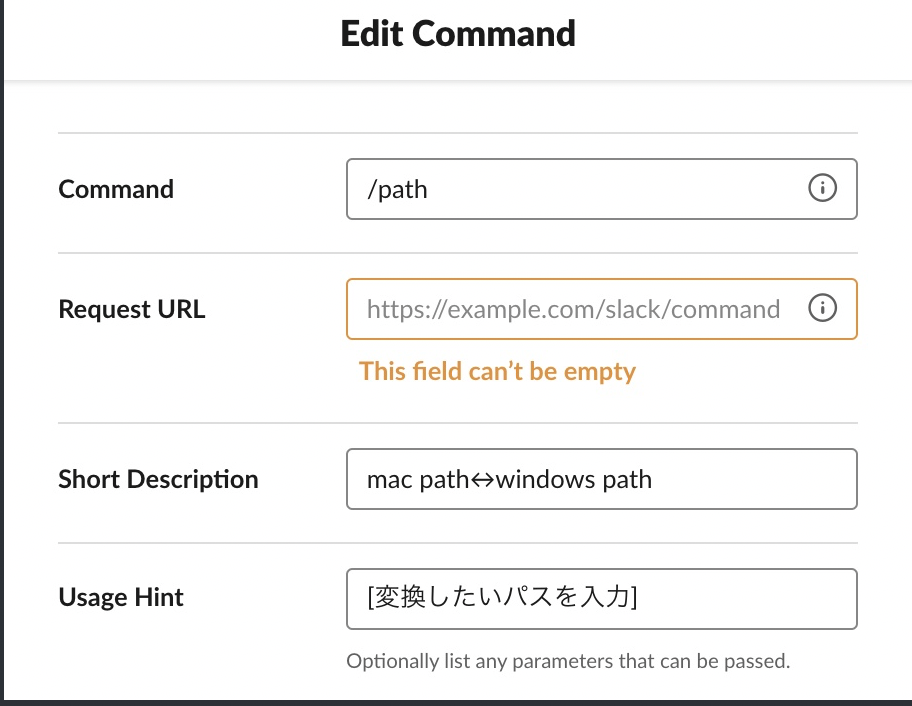Click the info icon in Request URL field
The width and height of the screenshot is (912, 706).
[x=822, y=308]
